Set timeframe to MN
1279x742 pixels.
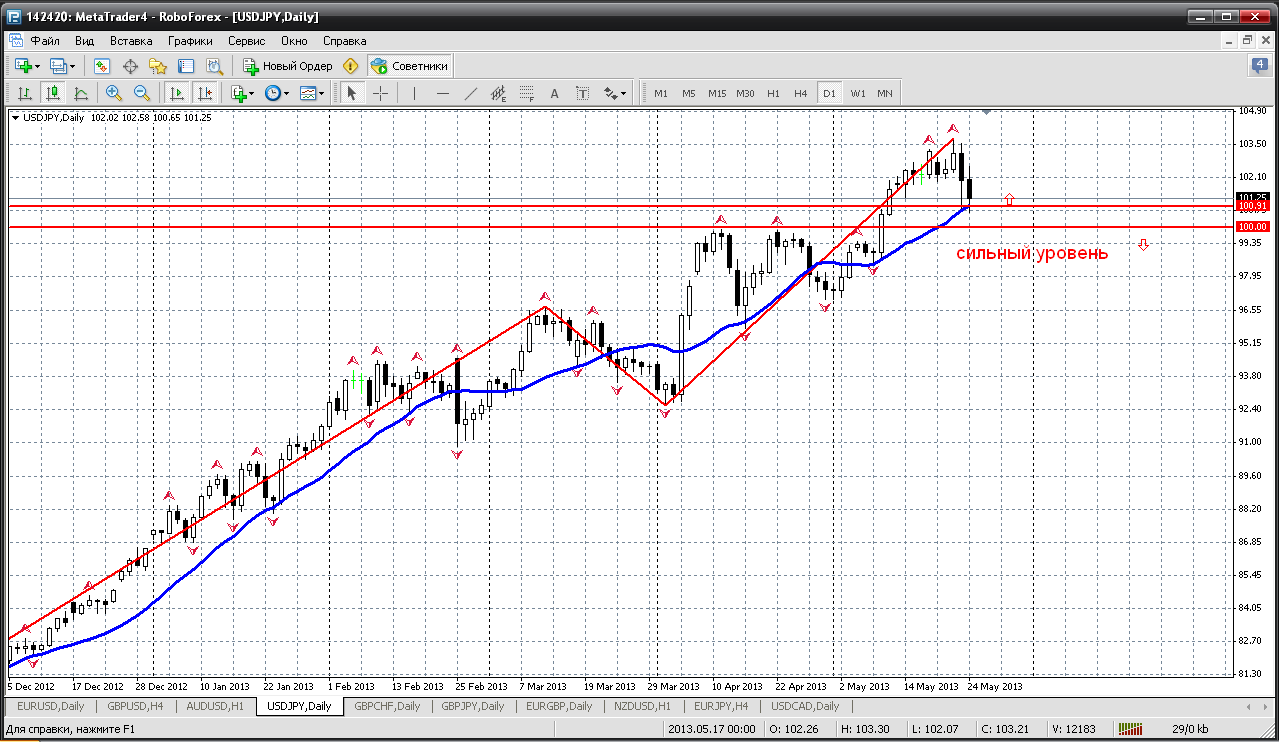coord(885,93)
